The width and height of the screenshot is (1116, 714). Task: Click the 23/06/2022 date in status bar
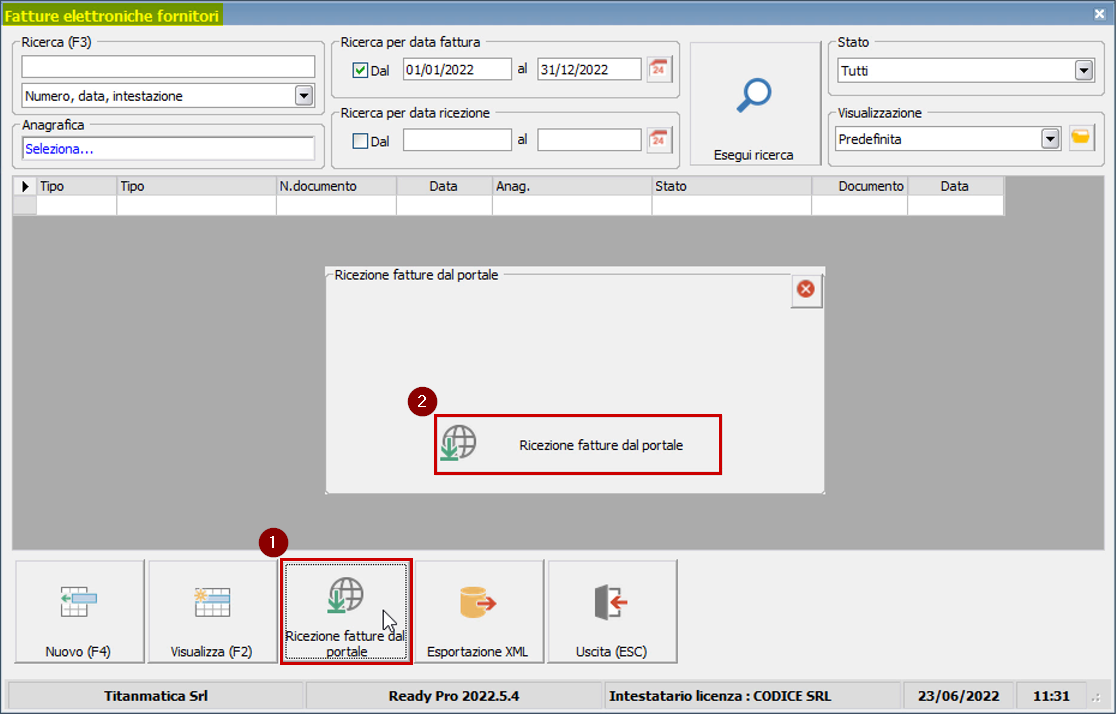click(958, 696)
